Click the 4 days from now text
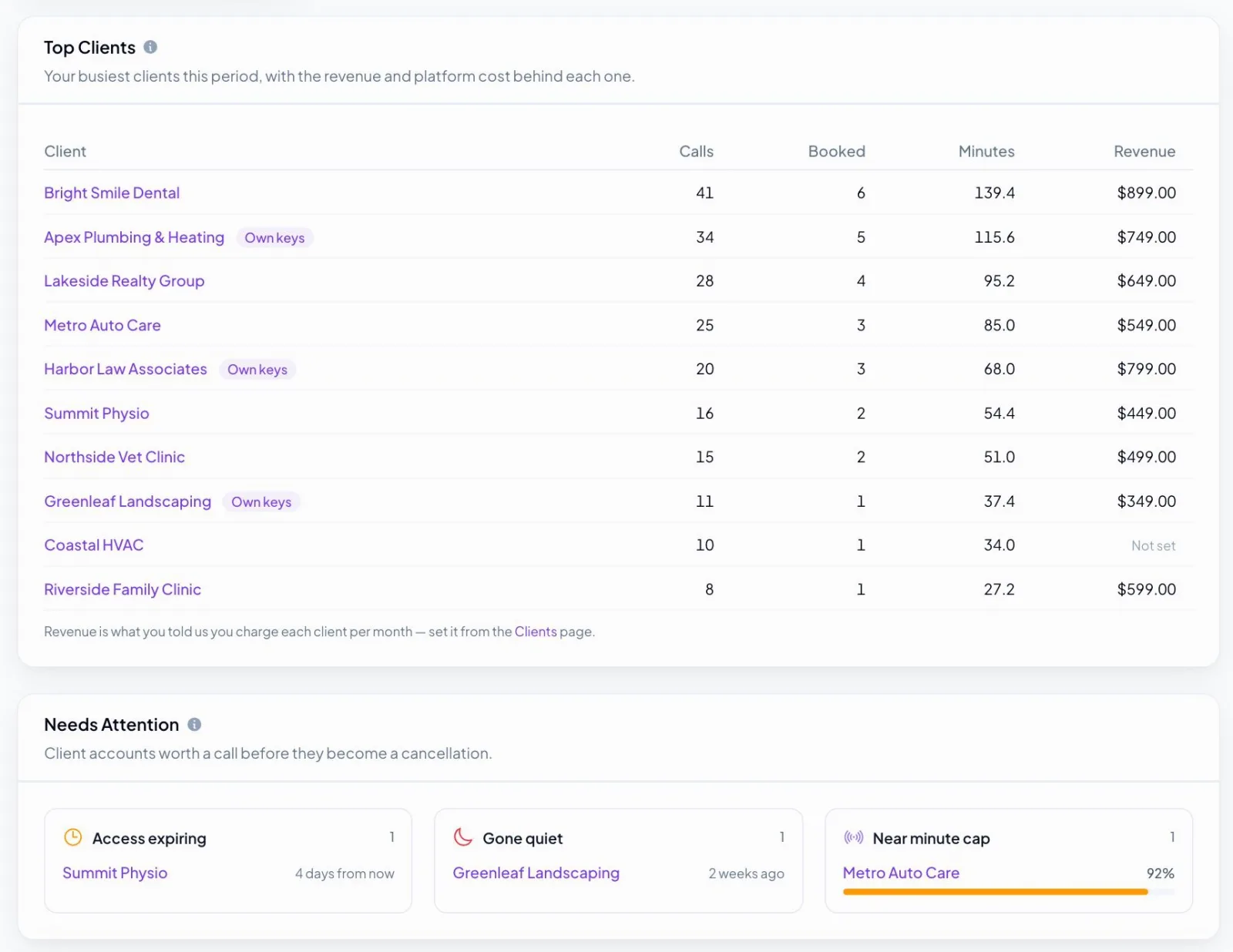Viewport: 1233px width, 952px height. [x=344, y=873]
